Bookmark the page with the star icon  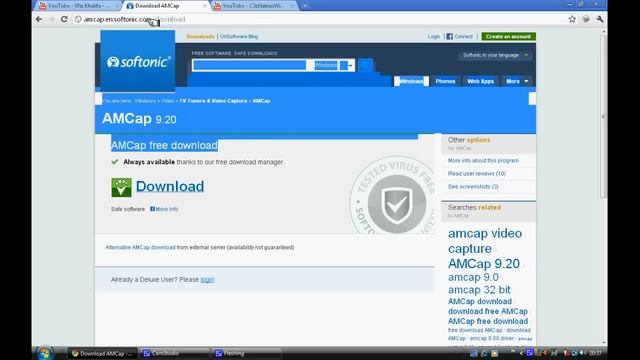[x=572, y=19]
